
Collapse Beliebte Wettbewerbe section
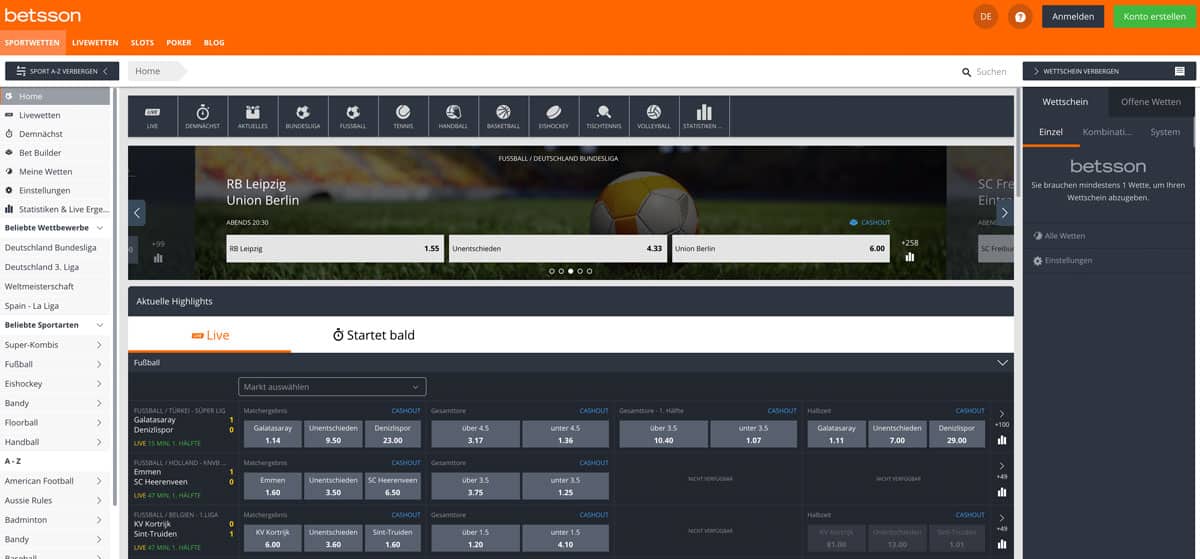pos(99,228)
